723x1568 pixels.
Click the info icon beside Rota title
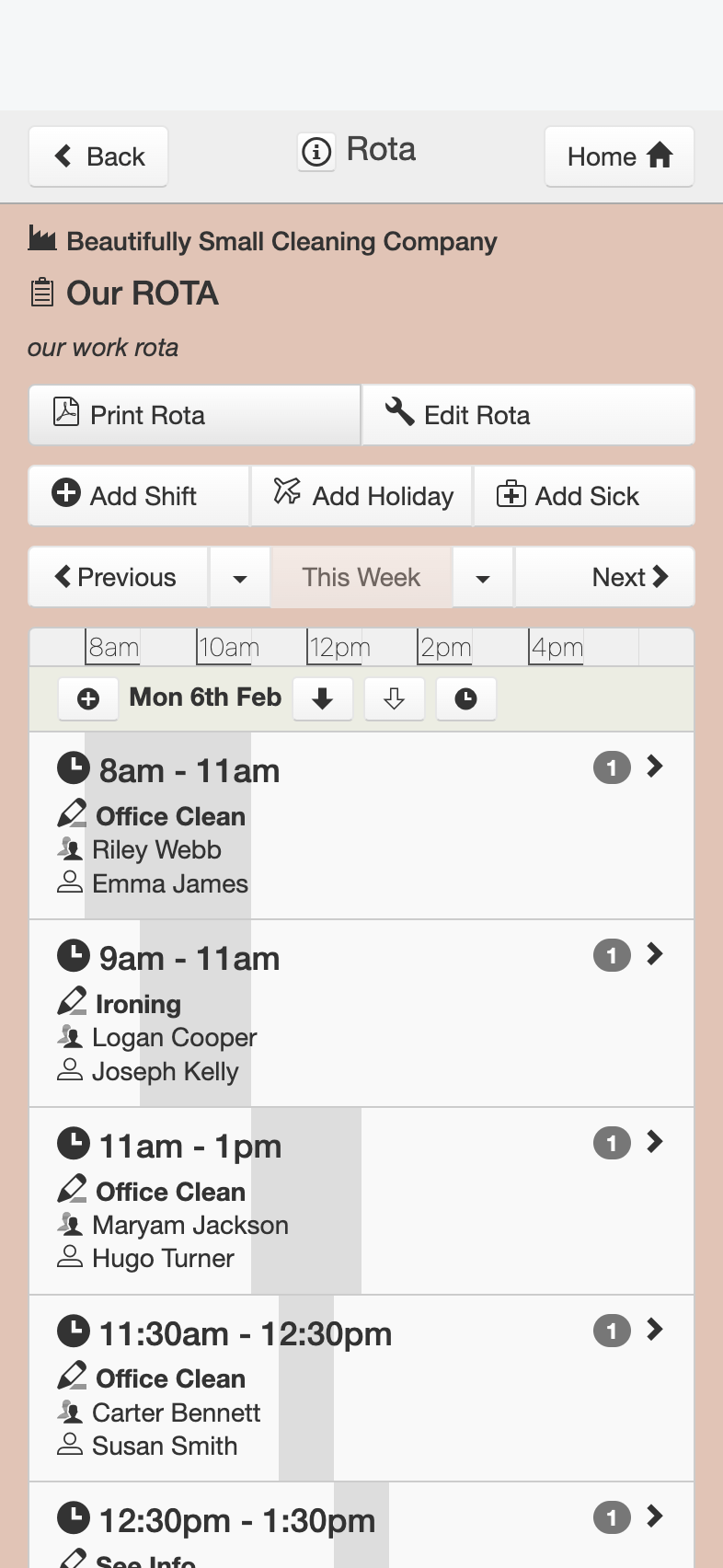[x=316, y=151]
